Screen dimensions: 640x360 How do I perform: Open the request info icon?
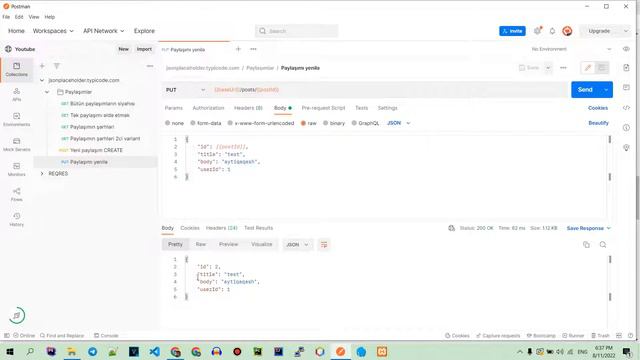[626, 127]
